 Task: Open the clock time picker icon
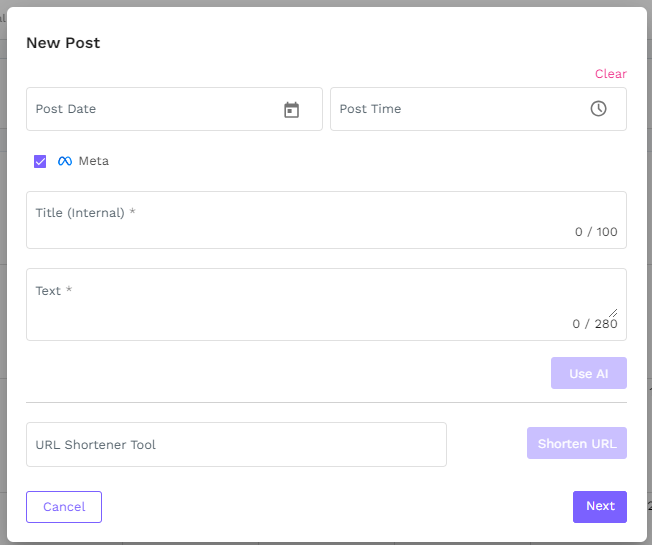pyautogui.click(x=598, y=109)
